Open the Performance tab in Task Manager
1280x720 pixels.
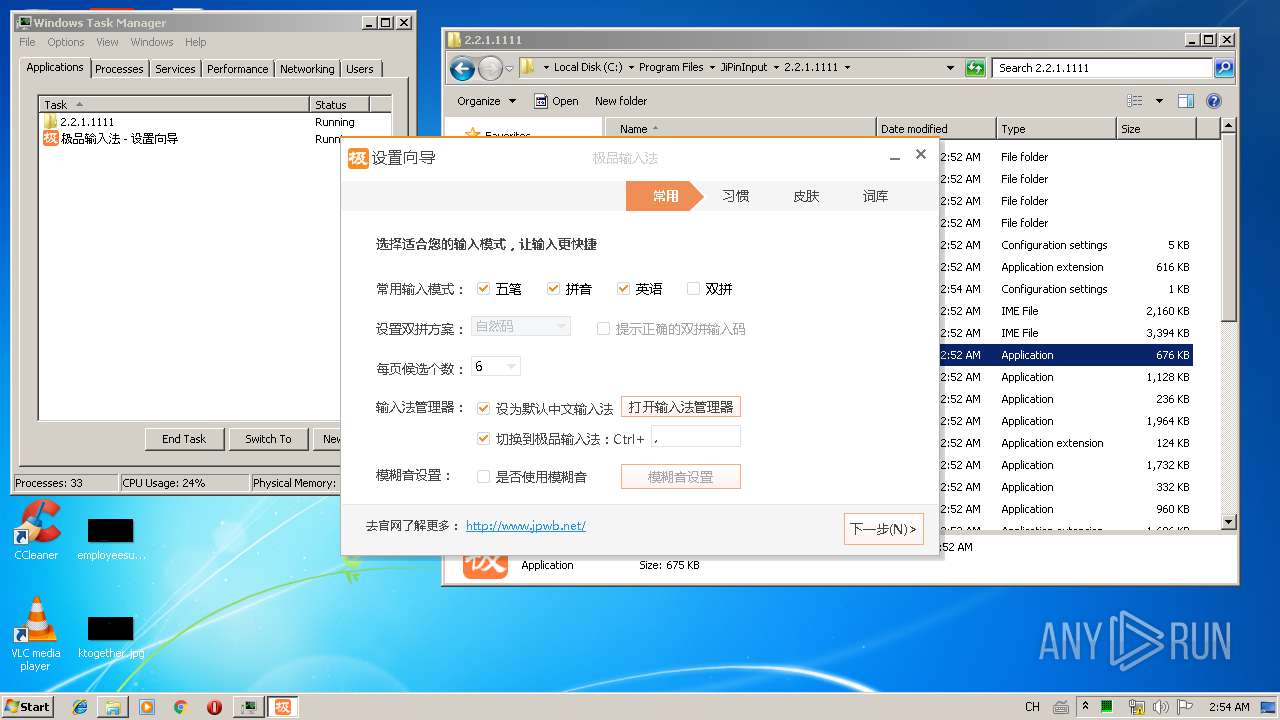tap(238, 69)
